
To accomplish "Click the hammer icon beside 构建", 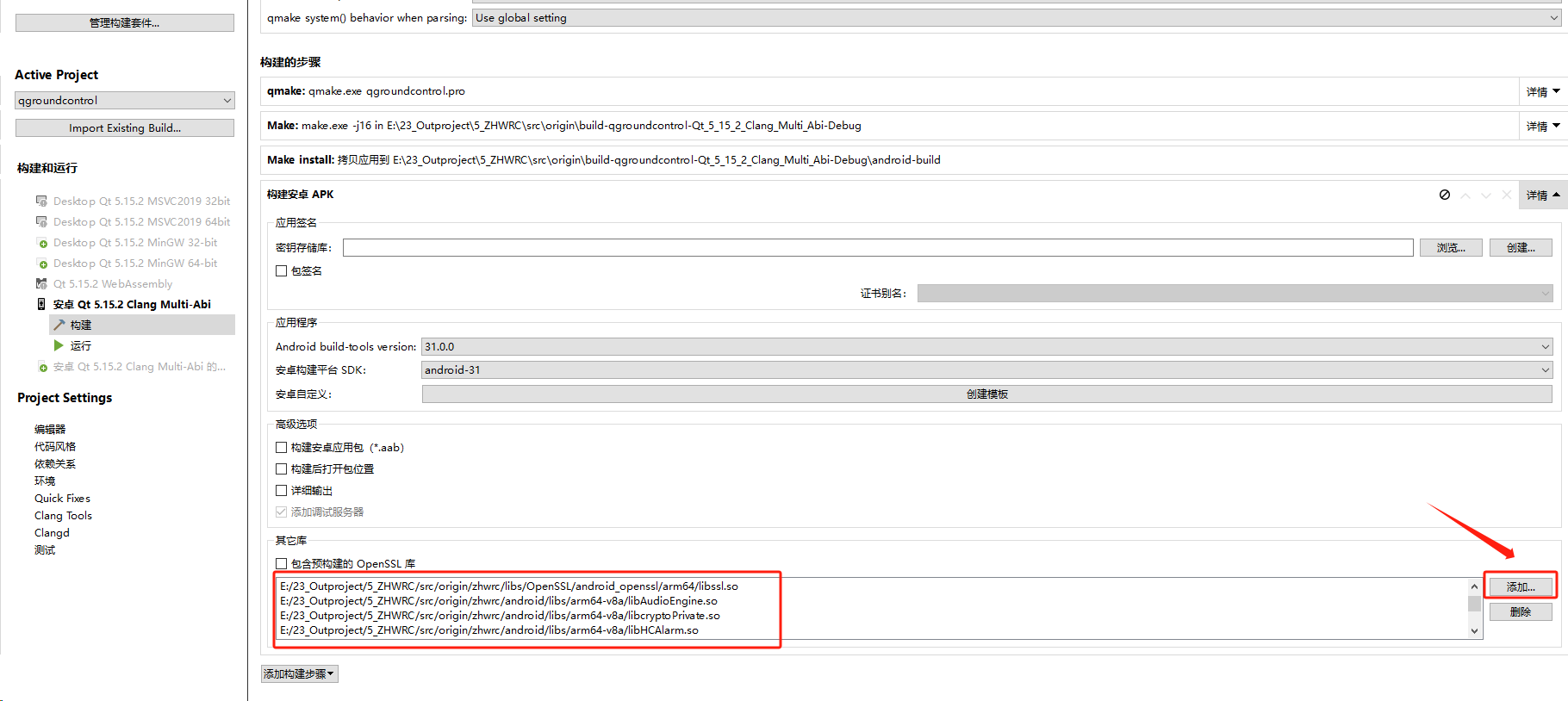I will tap(59, 325).
